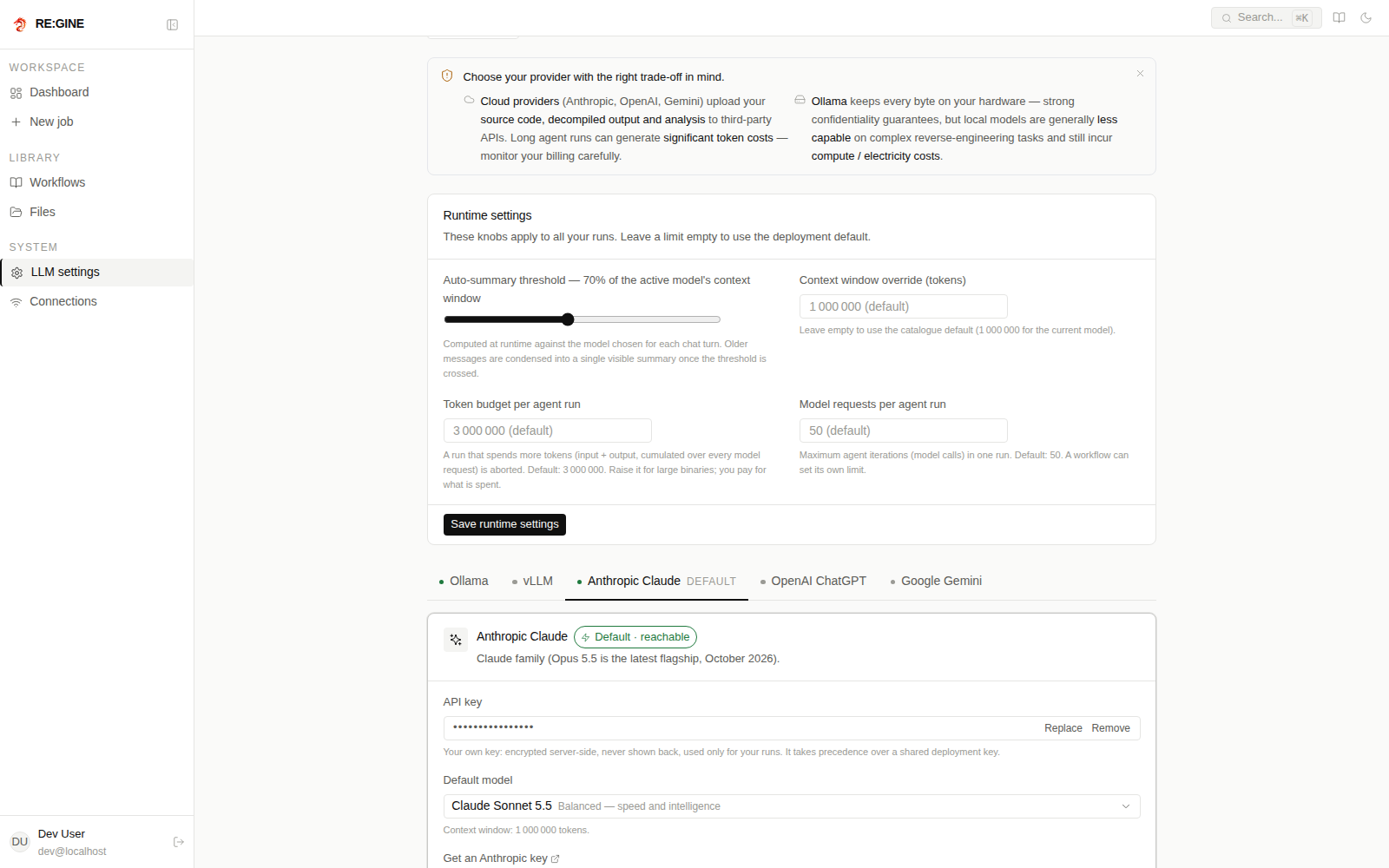Click the 'Runtime settings' heading
The height and width of the screenshot is (868, 1389).
click(487, 215)
